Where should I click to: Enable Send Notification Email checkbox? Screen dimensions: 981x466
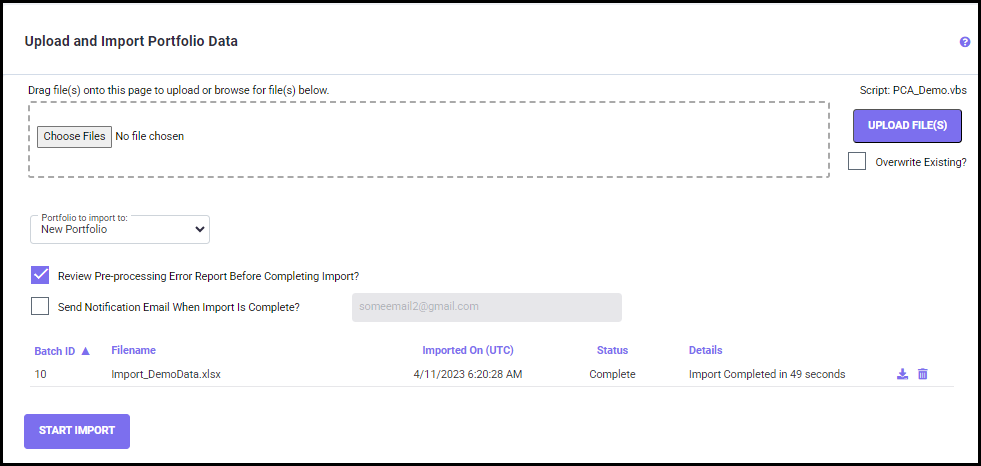[40, 307]
